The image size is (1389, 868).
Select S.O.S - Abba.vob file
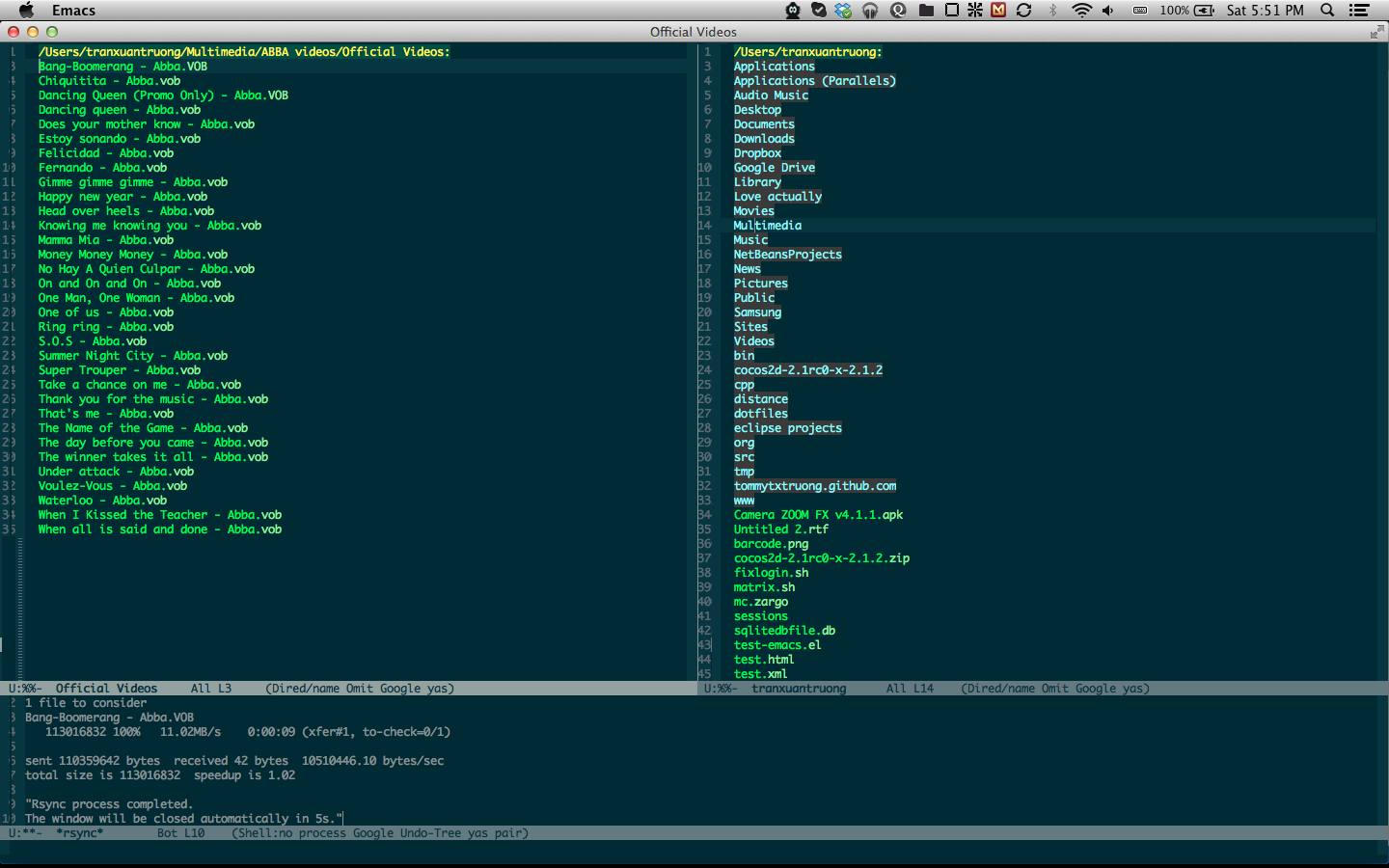click(x=93, y=341)
